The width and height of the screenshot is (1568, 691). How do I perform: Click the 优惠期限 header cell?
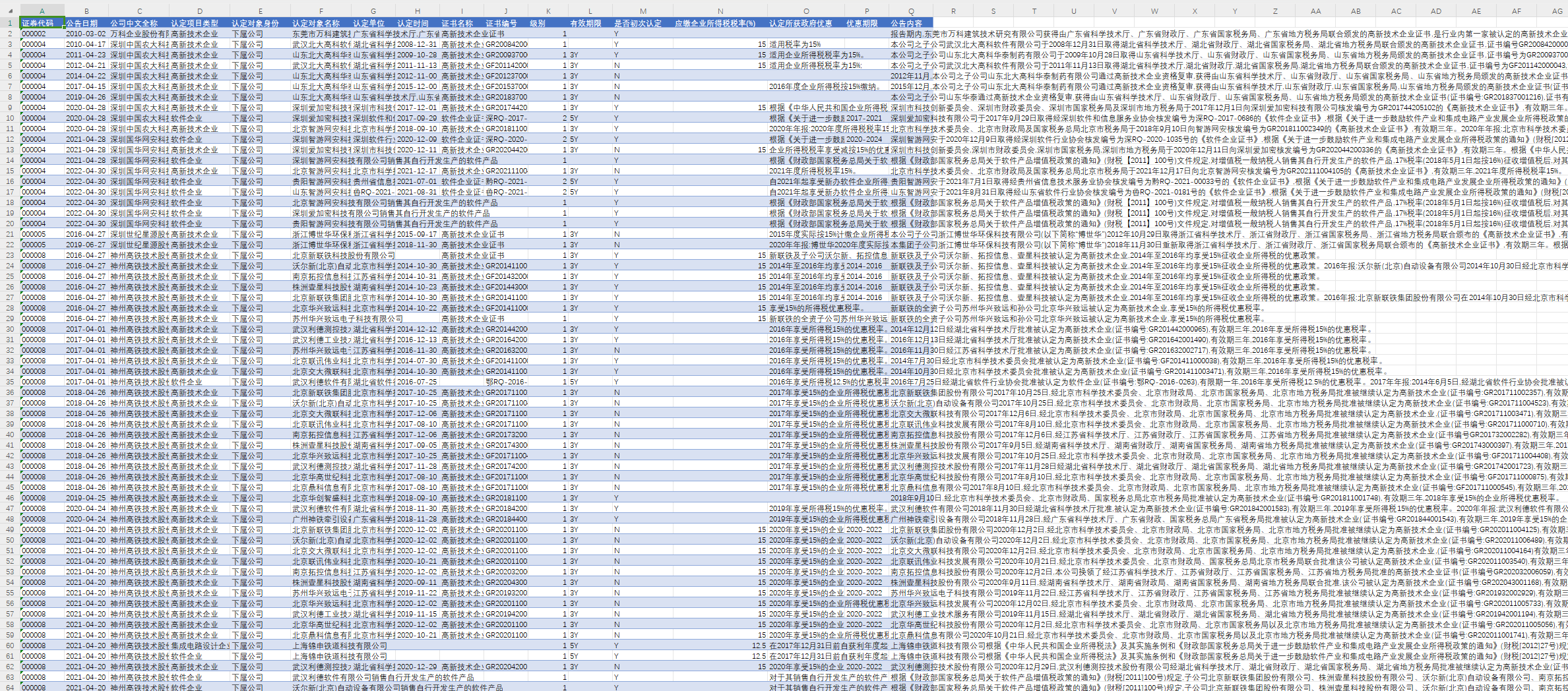click(x=867, y=23)
